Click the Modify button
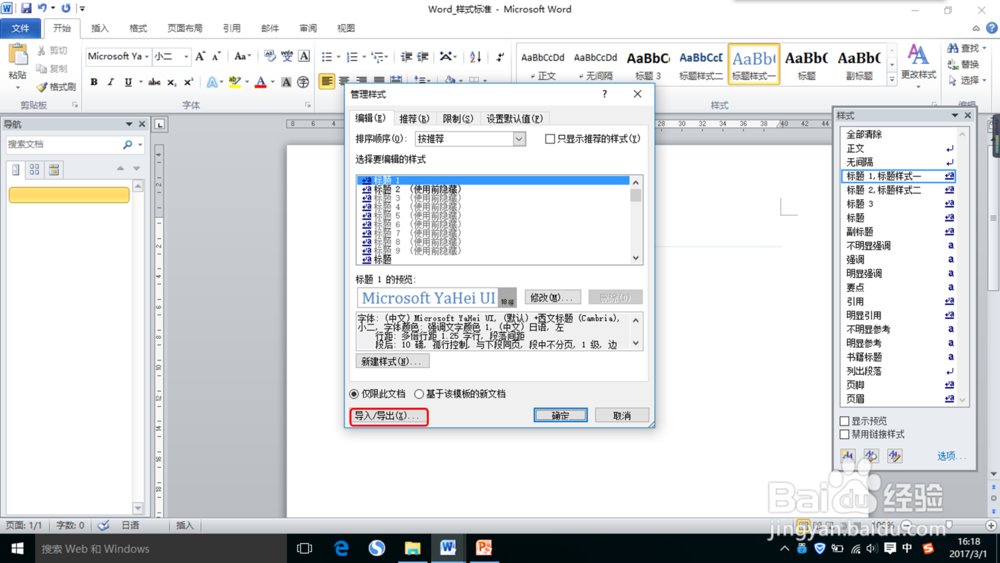 552,297
